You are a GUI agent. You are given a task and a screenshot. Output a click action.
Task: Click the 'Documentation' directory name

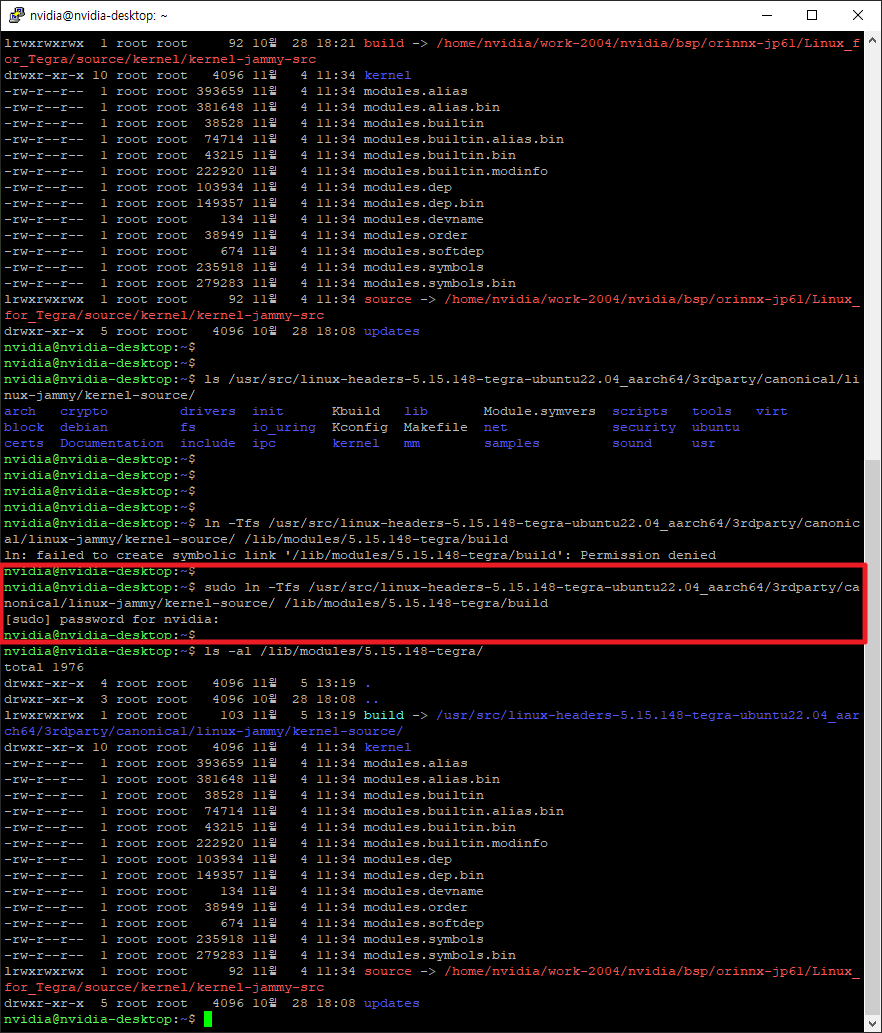click(112, 443)
